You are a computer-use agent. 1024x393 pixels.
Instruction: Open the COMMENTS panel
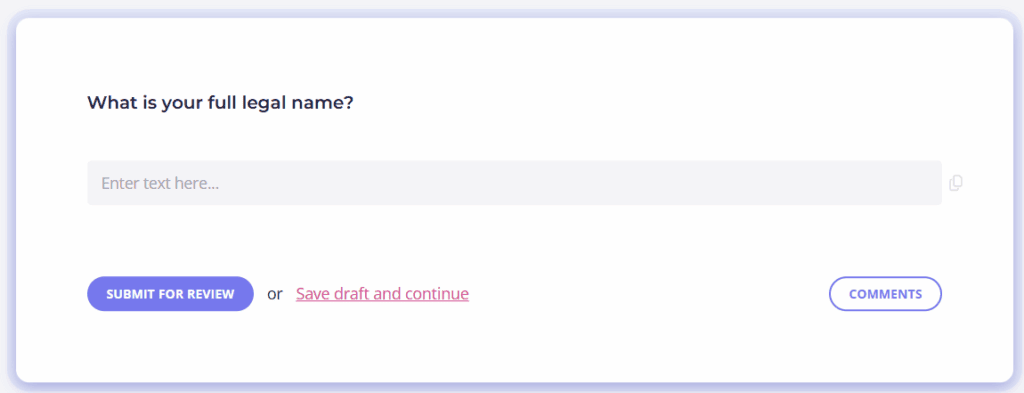pos(886,294)
